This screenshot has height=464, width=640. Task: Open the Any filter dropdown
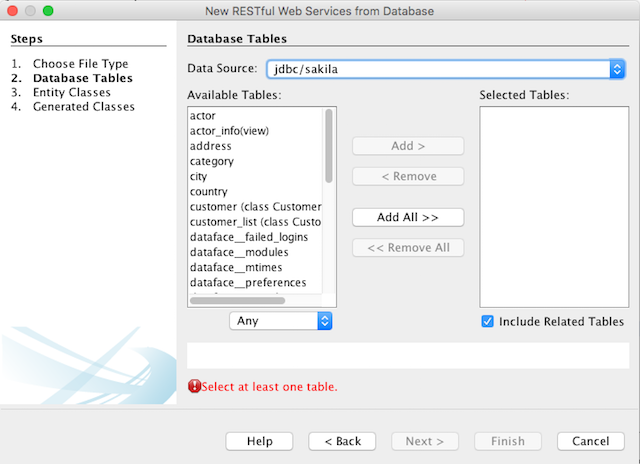click(280, 321)
